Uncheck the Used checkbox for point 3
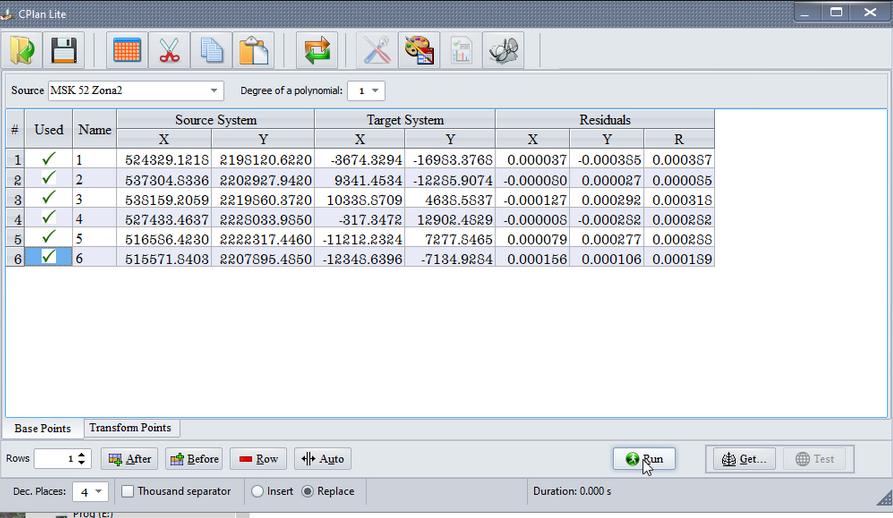893x518 pixels. (48, 199)
